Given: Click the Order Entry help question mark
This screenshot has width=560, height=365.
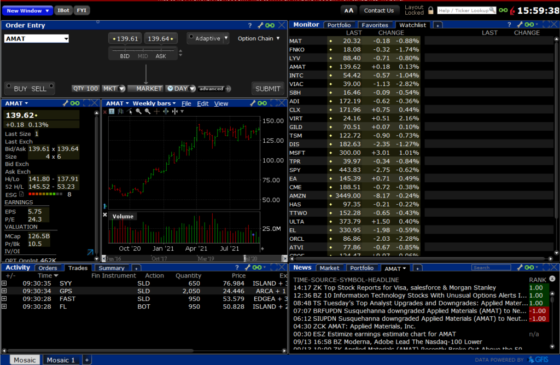Looking at the screenshot, I should (250, 25).
